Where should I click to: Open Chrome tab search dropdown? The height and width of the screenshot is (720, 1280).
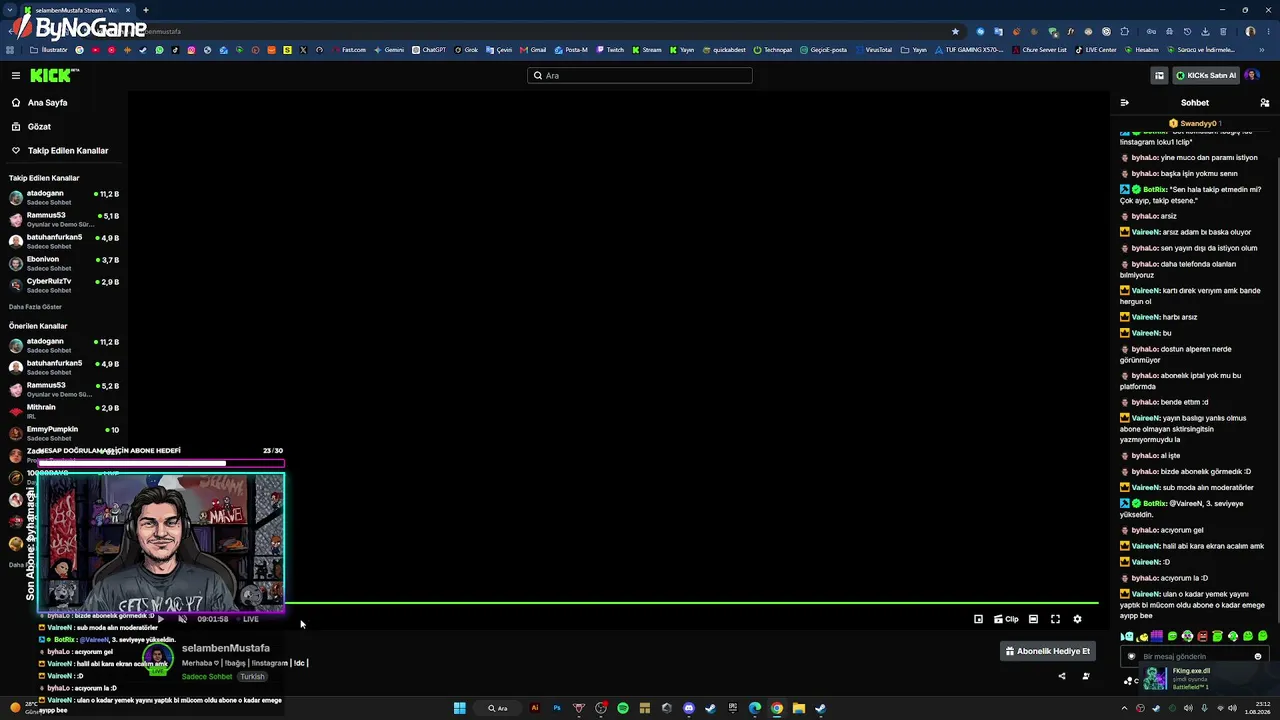[x=10, y=10]
